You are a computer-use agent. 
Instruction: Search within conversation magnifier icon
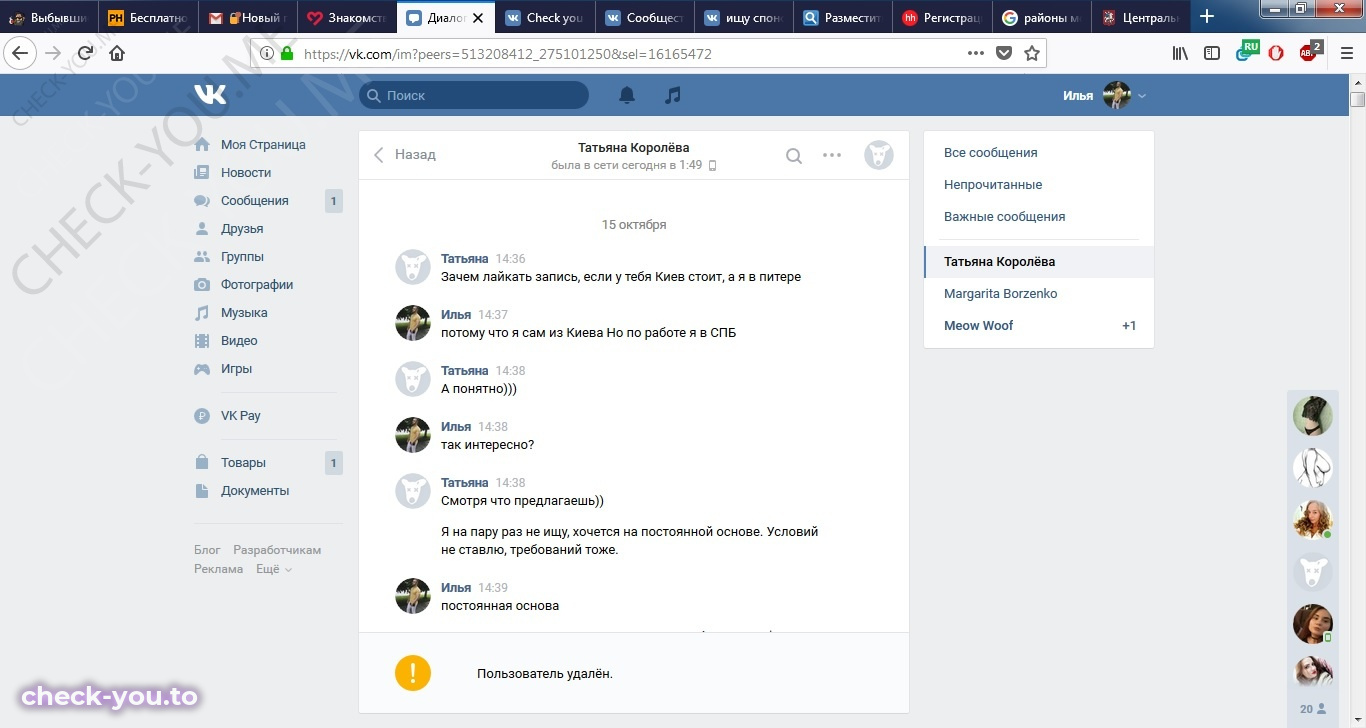point(794,155)
